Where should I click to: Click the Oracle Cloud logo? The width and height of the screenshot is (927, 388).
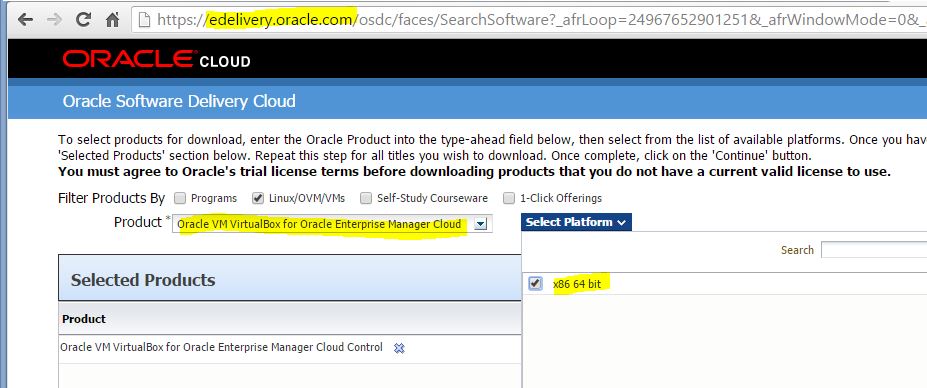(x=156, y=59)
